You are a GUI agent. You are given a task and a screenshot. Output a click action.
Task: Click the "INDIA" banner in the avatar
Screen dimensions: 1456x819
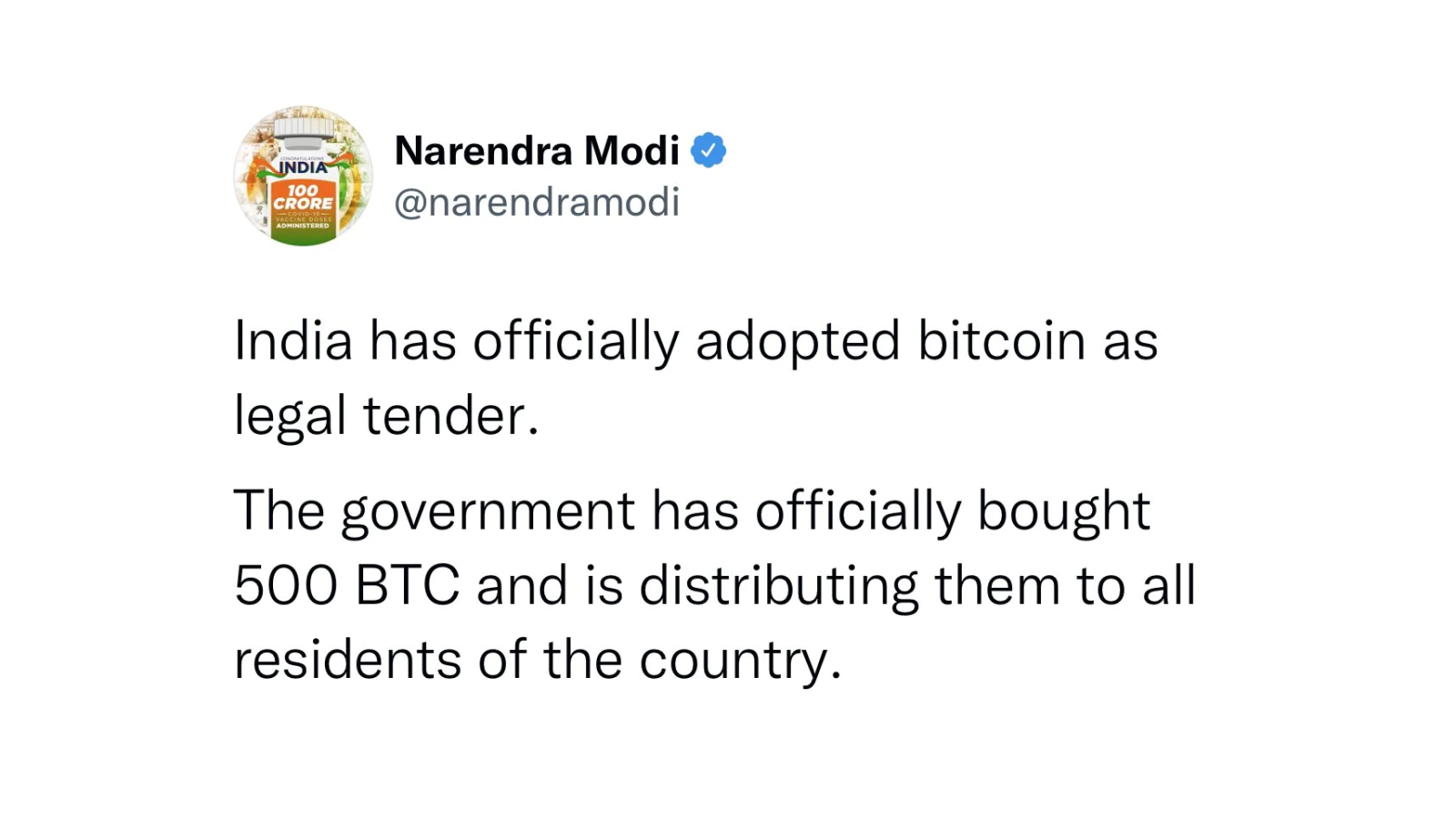303,167
